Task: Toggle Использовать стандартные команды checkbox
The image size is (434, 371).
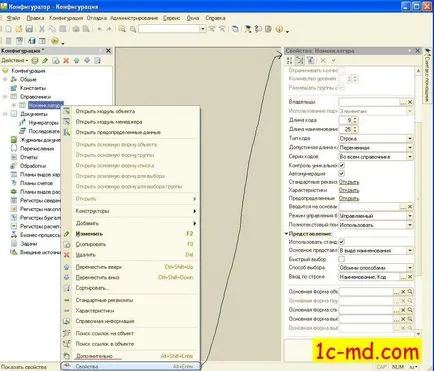Action: coord(341,242)
